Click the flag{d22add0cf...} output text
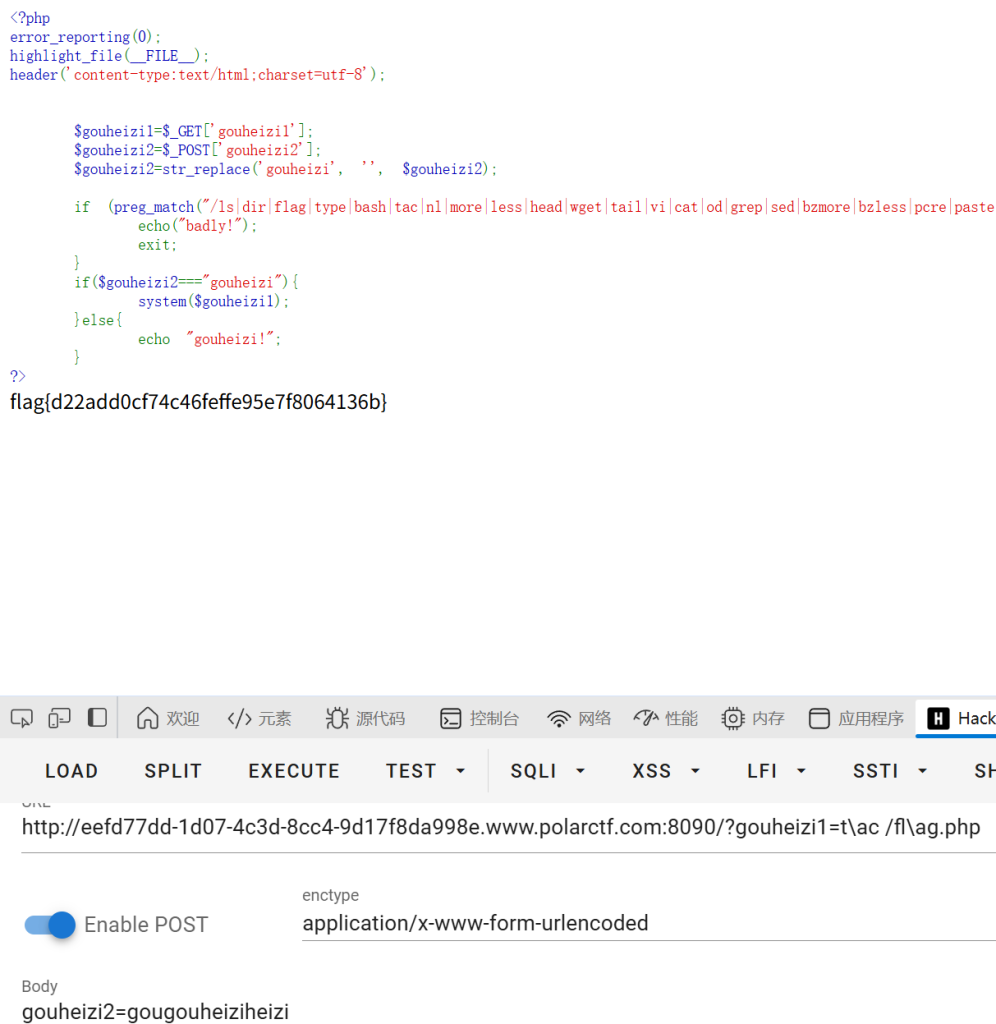 click(x=199, y=402)
